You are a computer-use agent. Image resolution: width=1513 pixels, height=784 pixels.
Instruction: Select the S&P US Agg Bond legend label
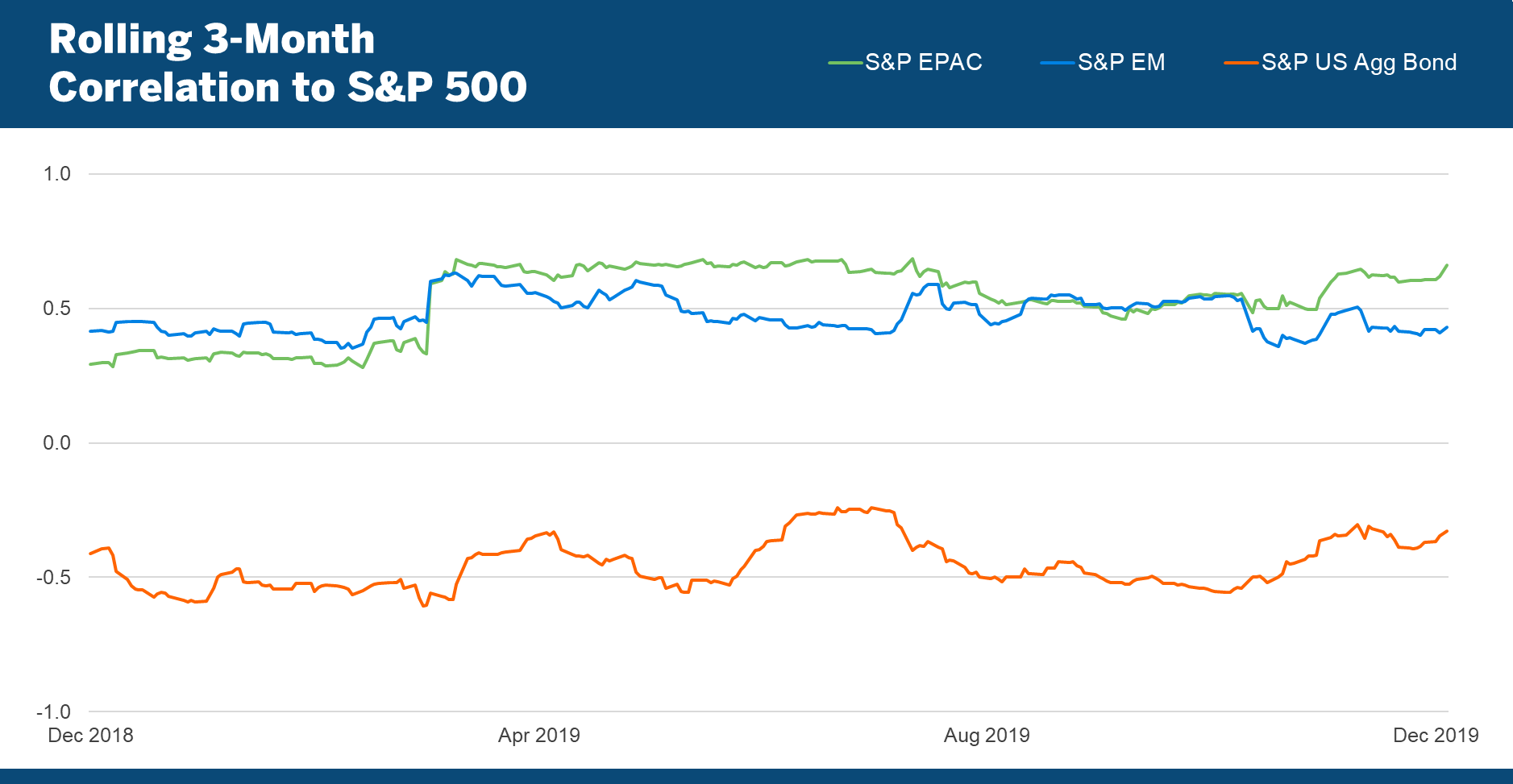tap(1359, 62)
